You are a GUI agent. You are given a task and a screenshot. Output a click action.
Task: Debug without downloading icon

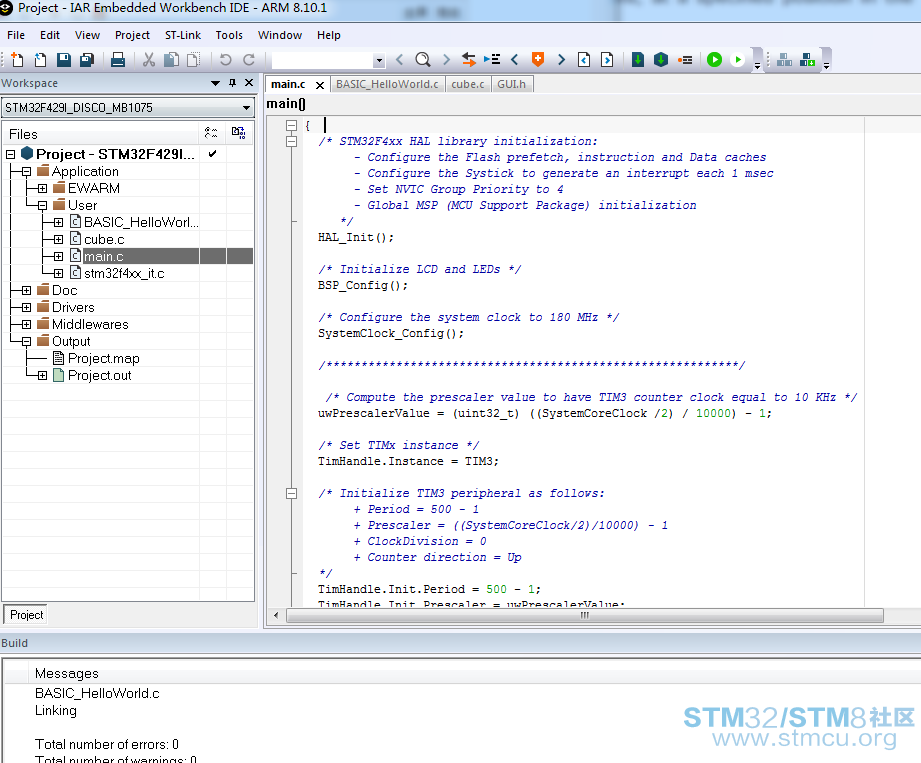tap(738, 60)
